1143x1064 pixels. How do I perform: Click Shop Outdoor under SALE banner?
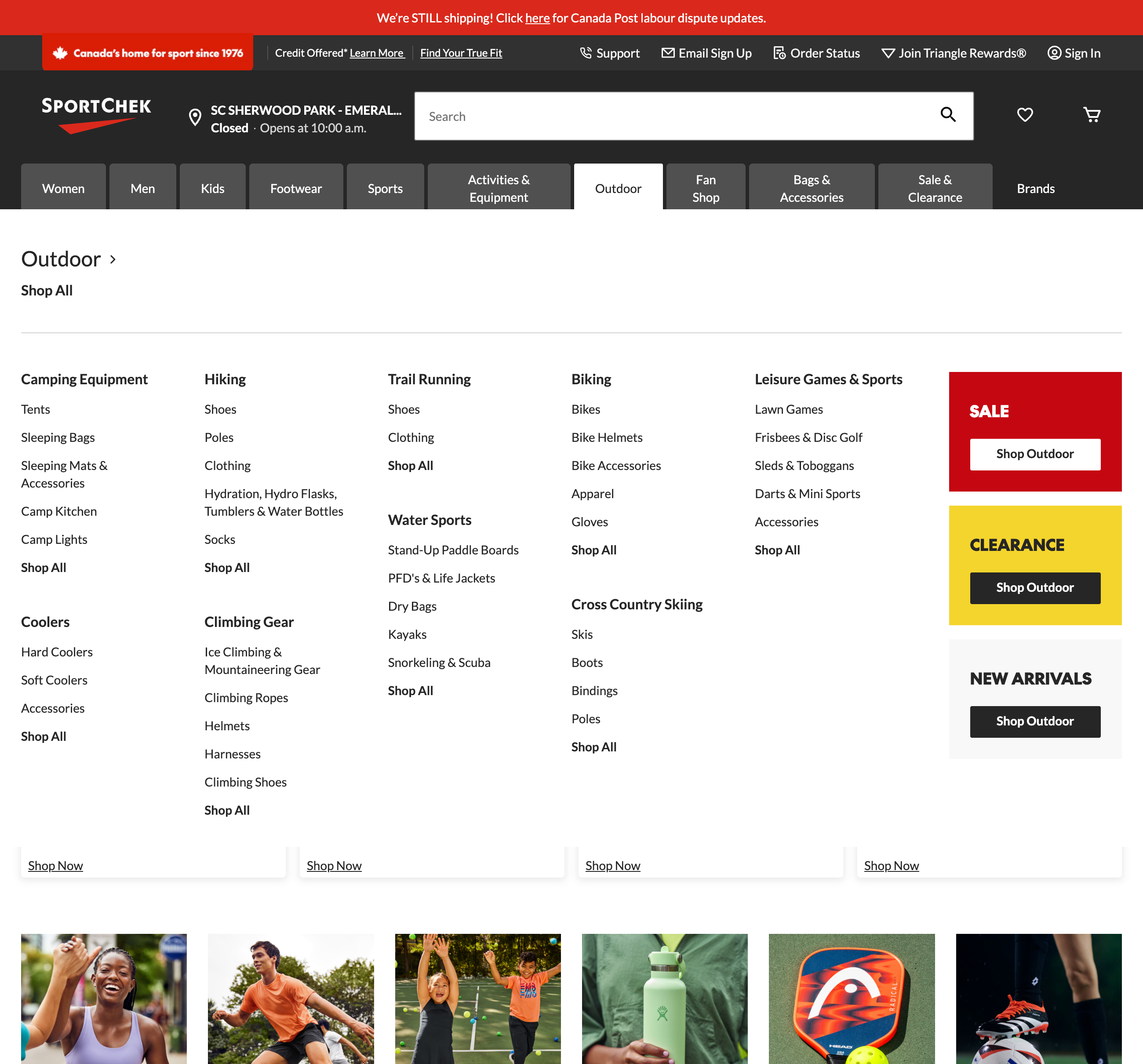[x=1035, y=454]
